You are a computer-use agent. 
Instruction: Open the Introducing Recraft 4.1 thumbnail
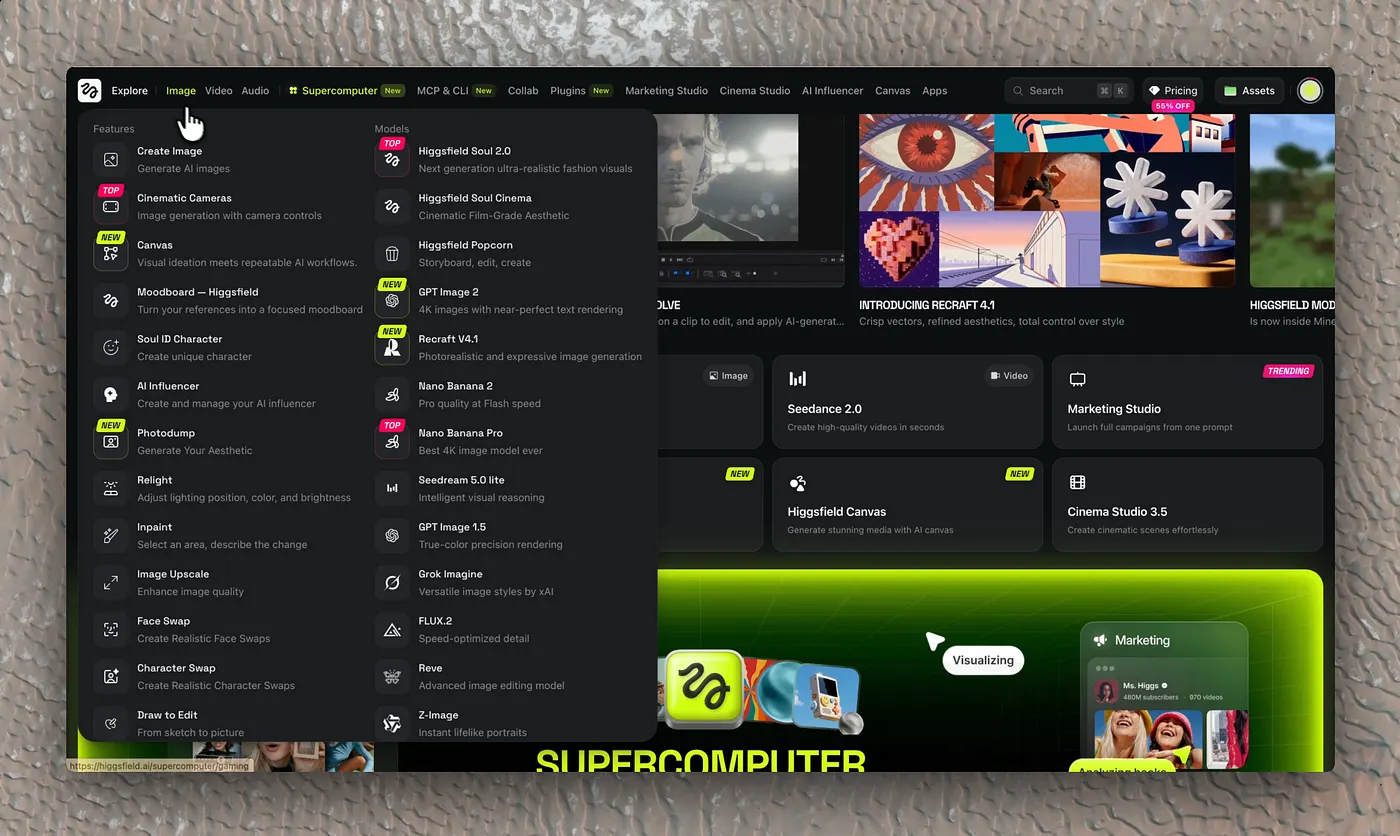(x=1047, y=200)
